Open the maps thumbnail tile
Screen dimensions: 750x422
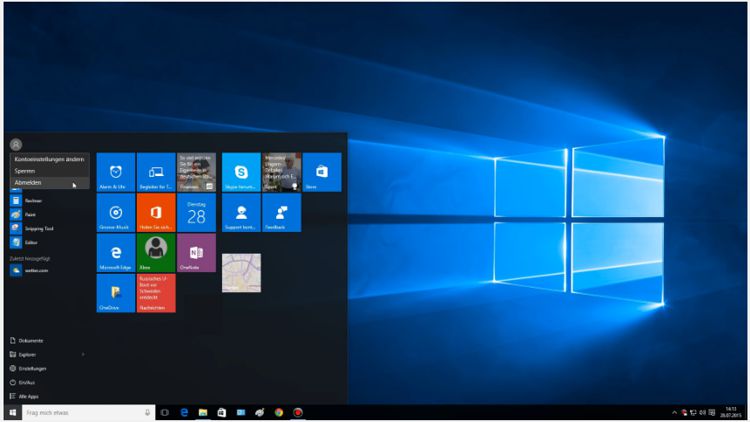click(241, 273)
